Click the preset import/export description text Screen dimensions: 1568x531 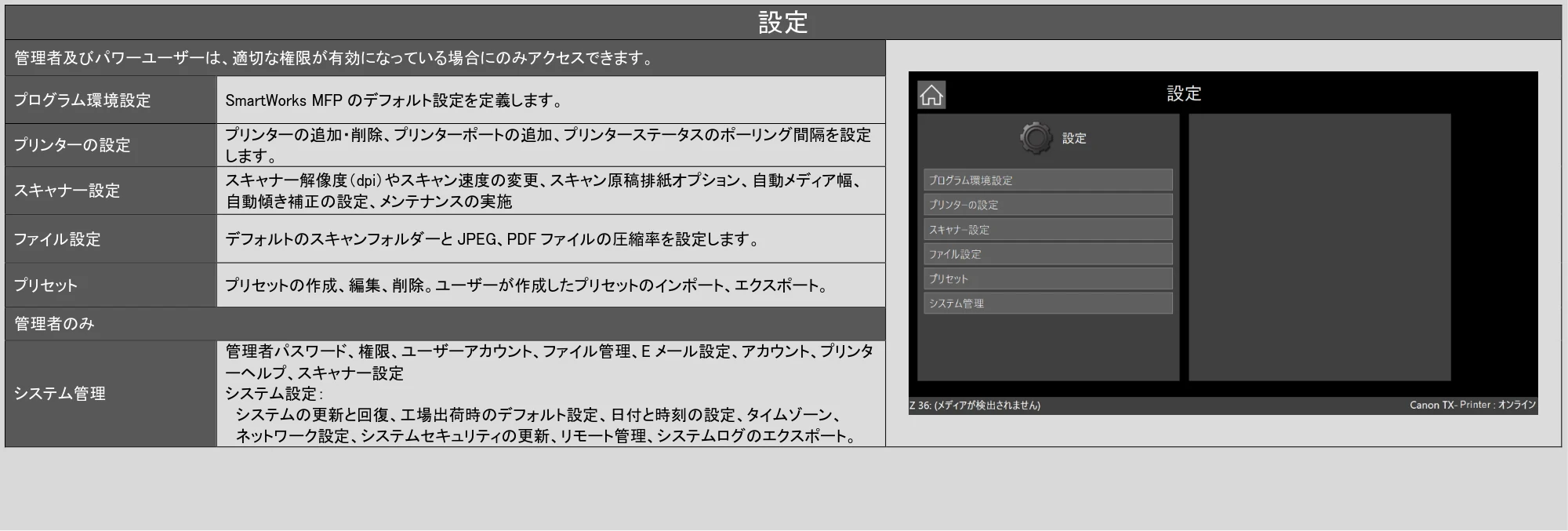(528, 286)
